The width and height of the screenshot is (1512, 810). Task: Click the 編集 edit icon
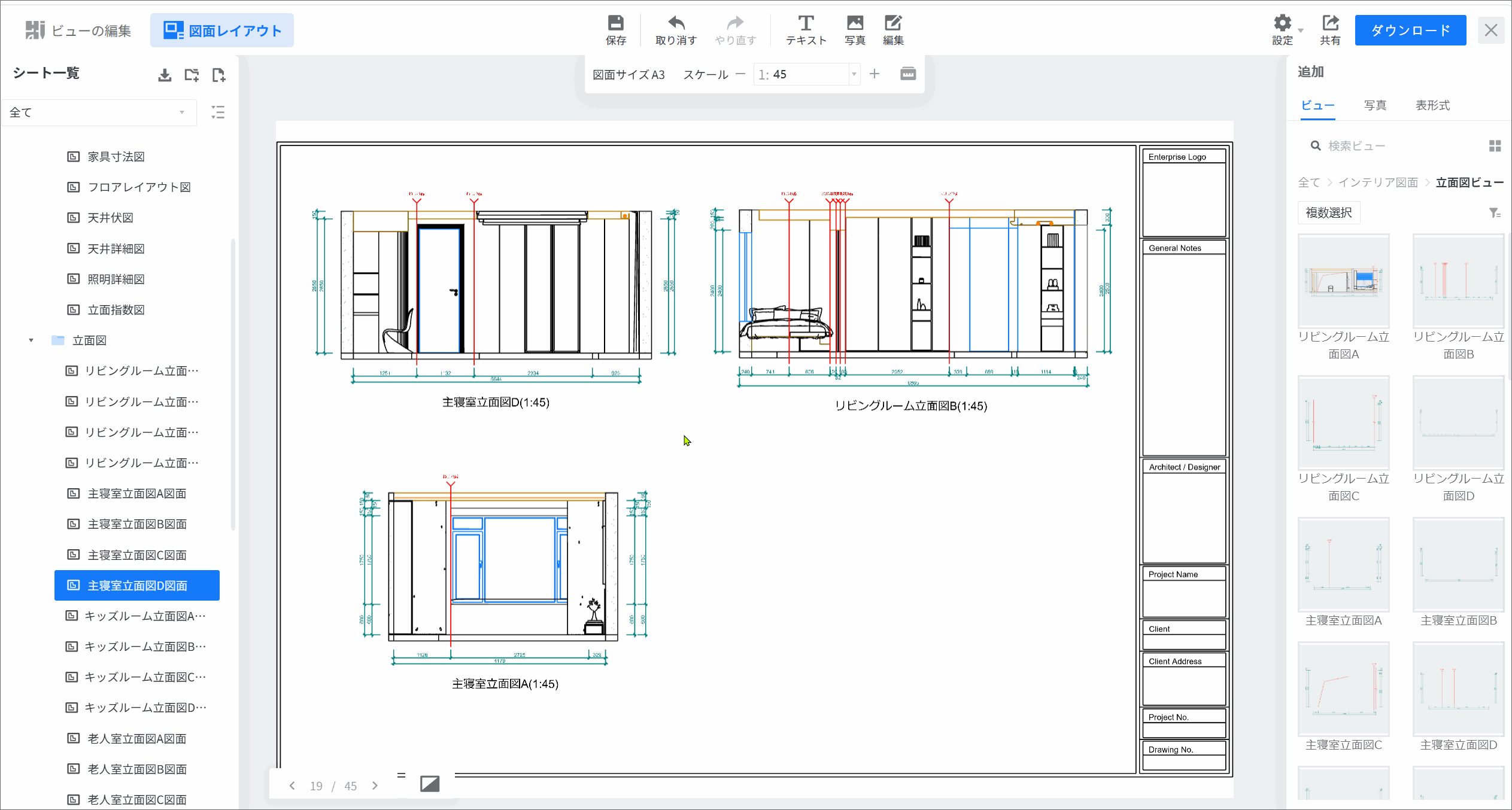coord(893,30)
